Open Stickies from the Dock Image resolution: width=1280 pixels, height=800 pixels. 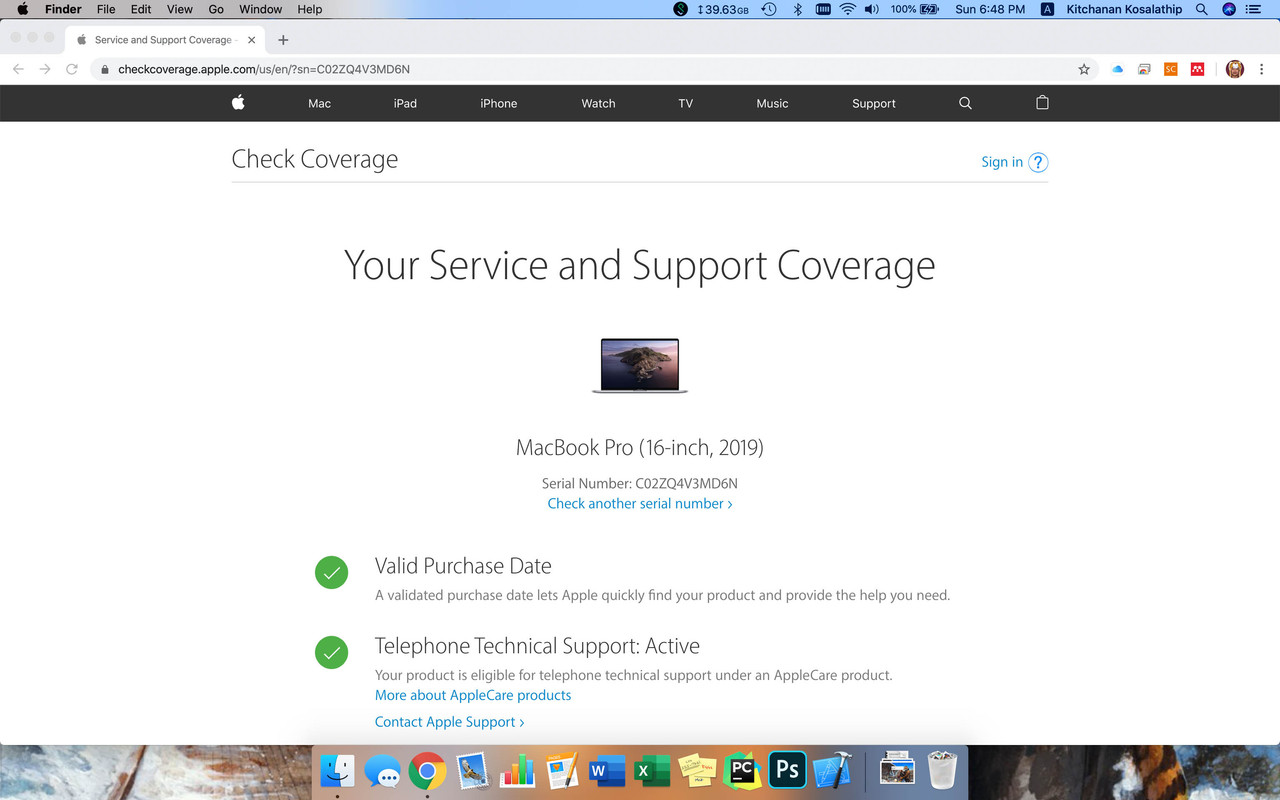click(697, 771)
